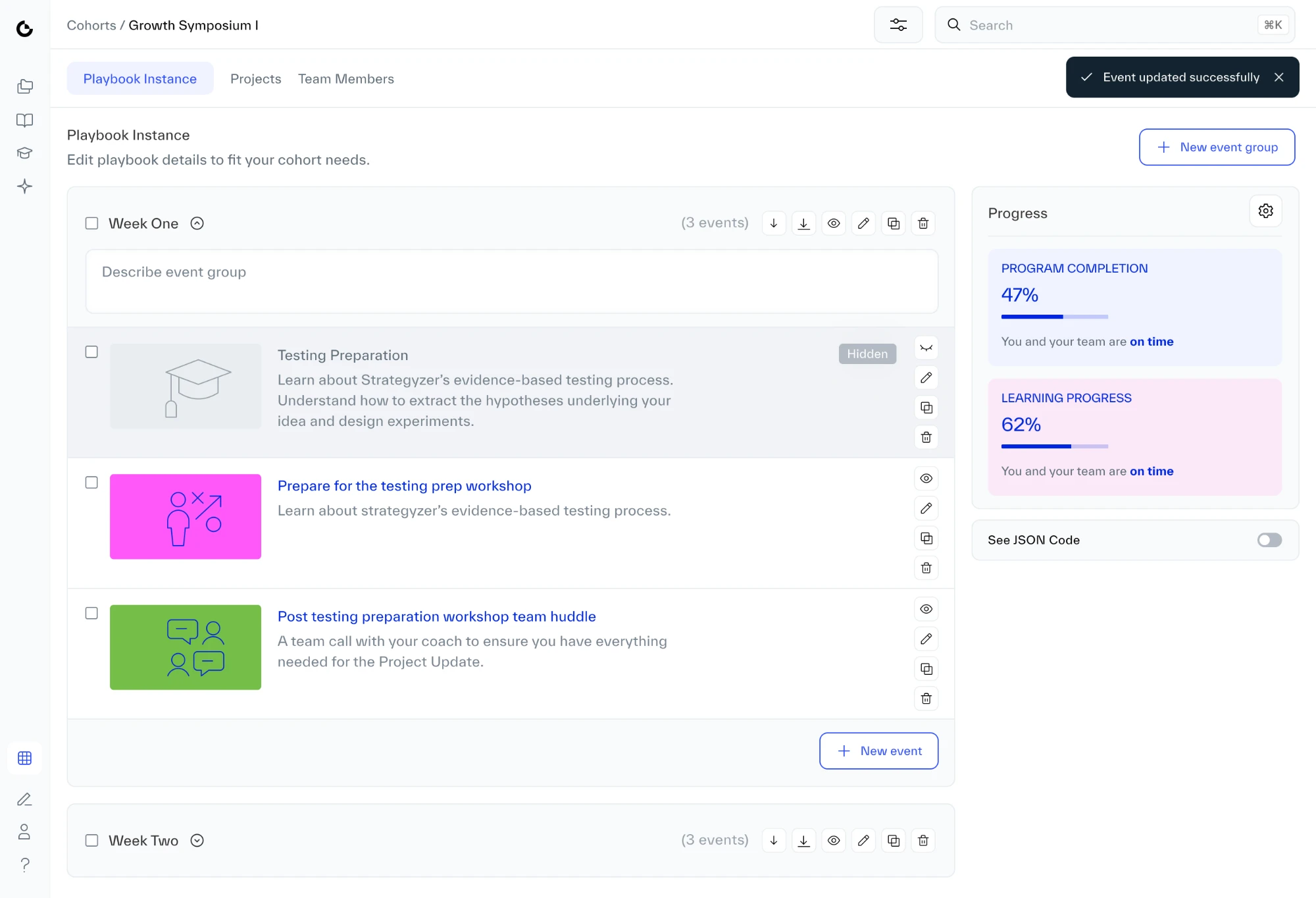Image resolution: width=1316 pixels, height=898 pixels.
Task: Download Week One event group
Action: point(803,223)
